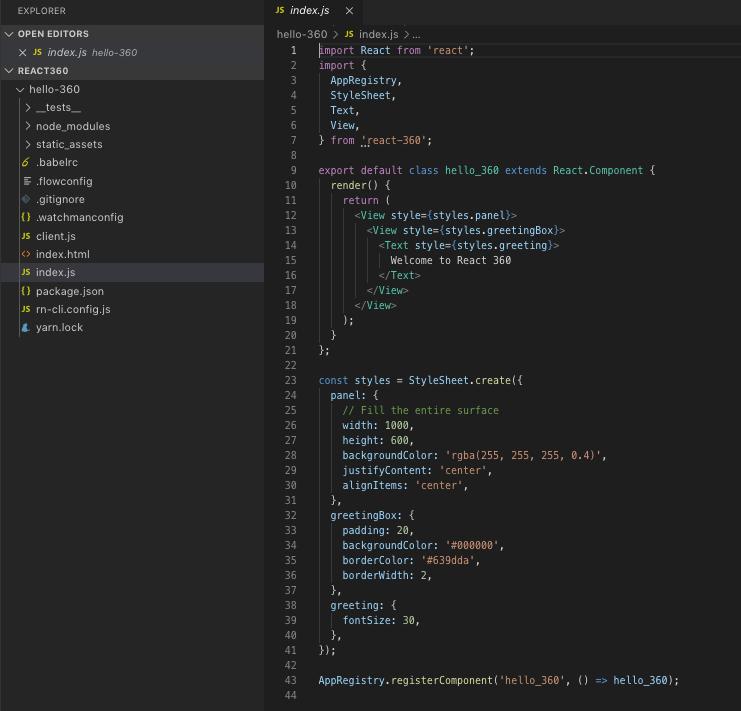Image resolution: width=741 pixels, height=711 pixels.
Task: Open client.js in the explorer
Action: 56,236
